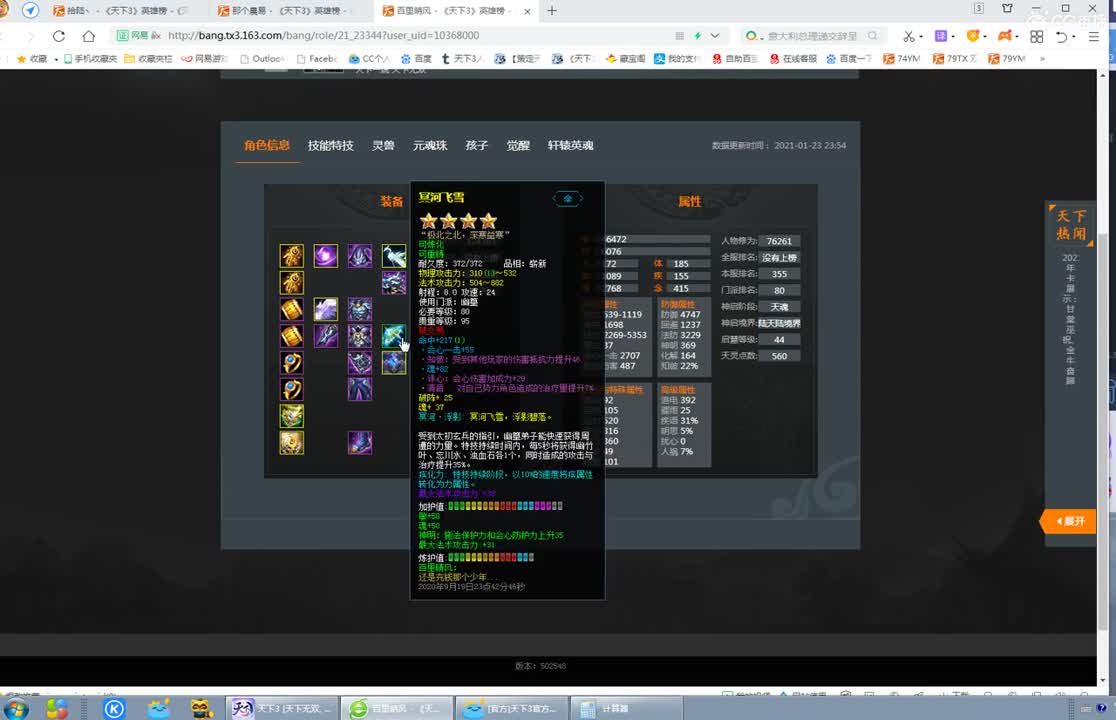
Task: Select the purple boots equipment icon
Action: point(360,443)
